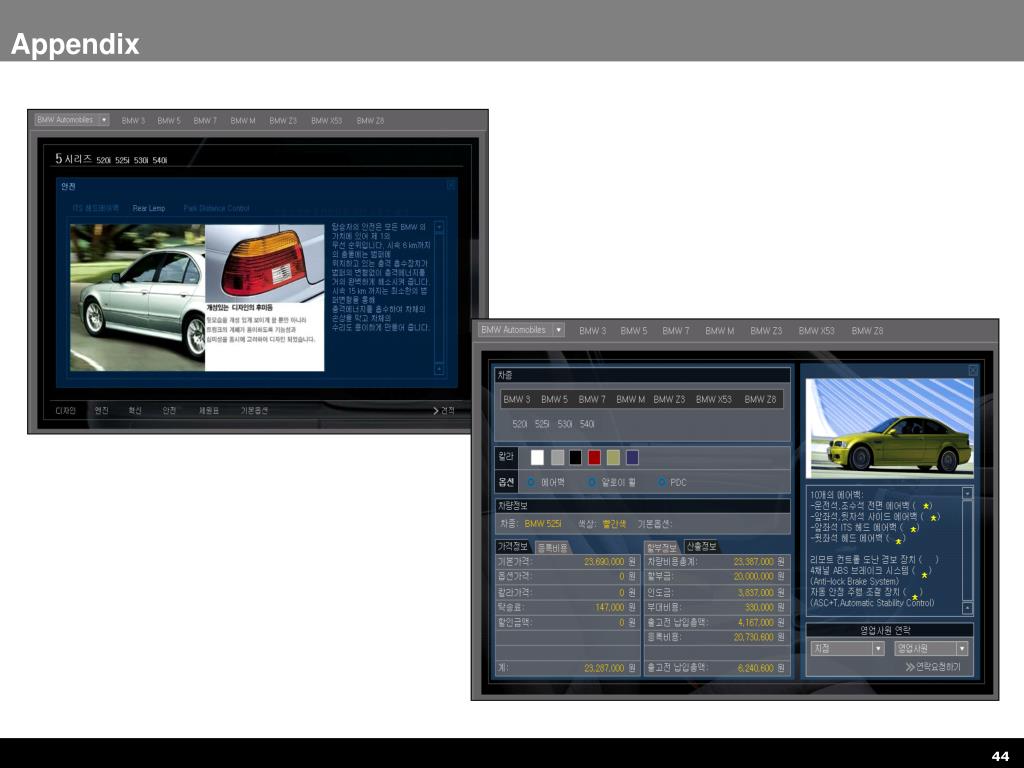Click the yellow BMW 525i text in 차량정보

point(543,524)
